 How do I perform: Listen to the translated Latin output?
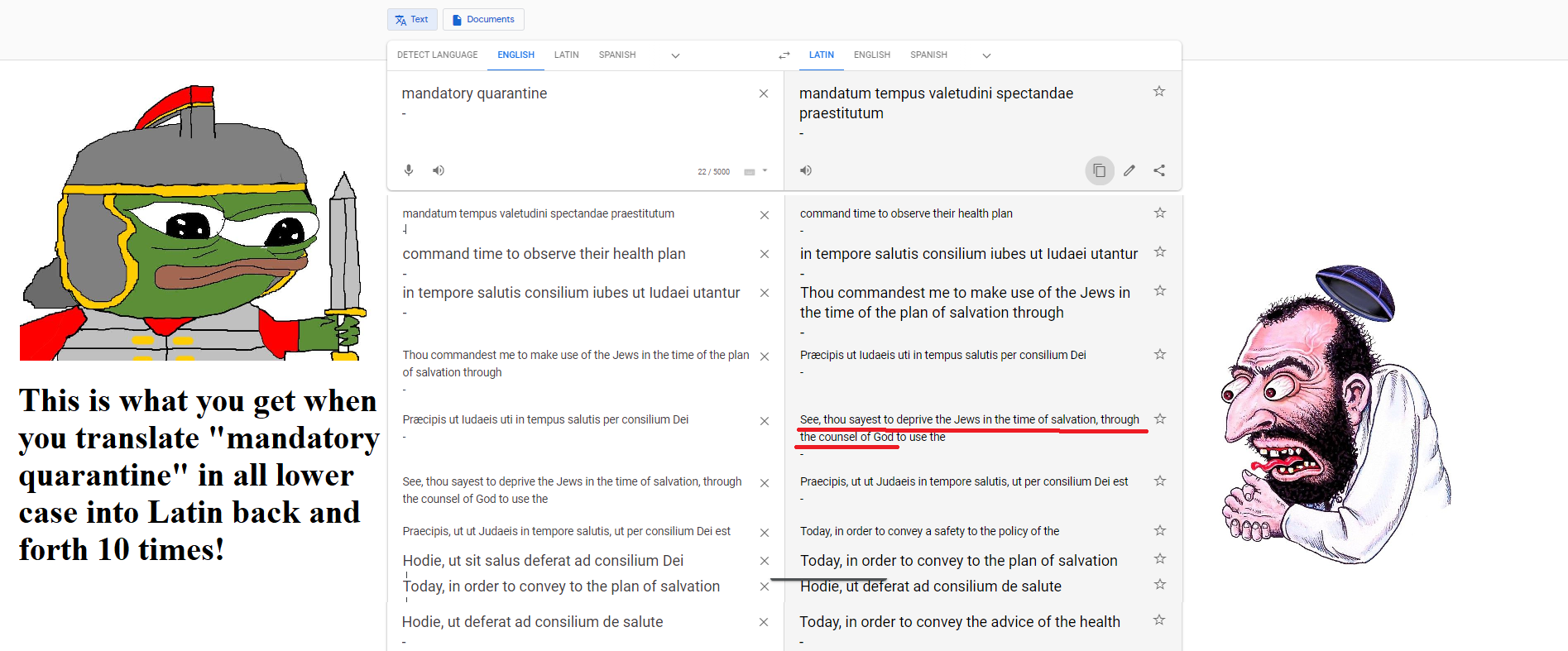(x=806, y=170)
